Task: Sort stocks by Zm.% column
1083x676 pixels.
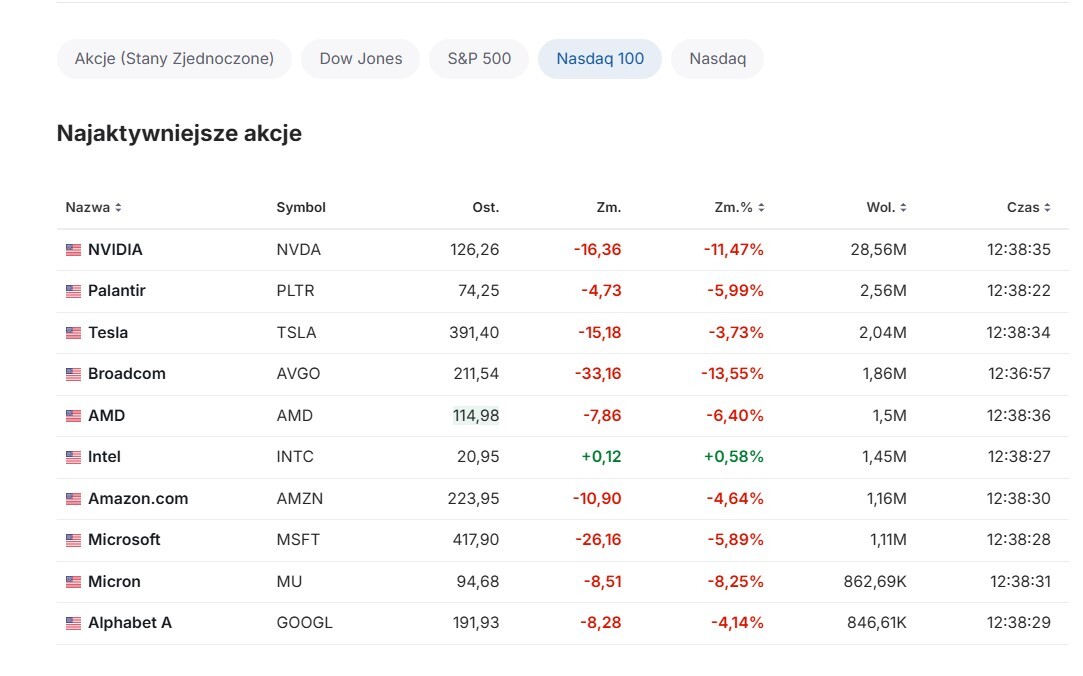Action: click(739, 208)
